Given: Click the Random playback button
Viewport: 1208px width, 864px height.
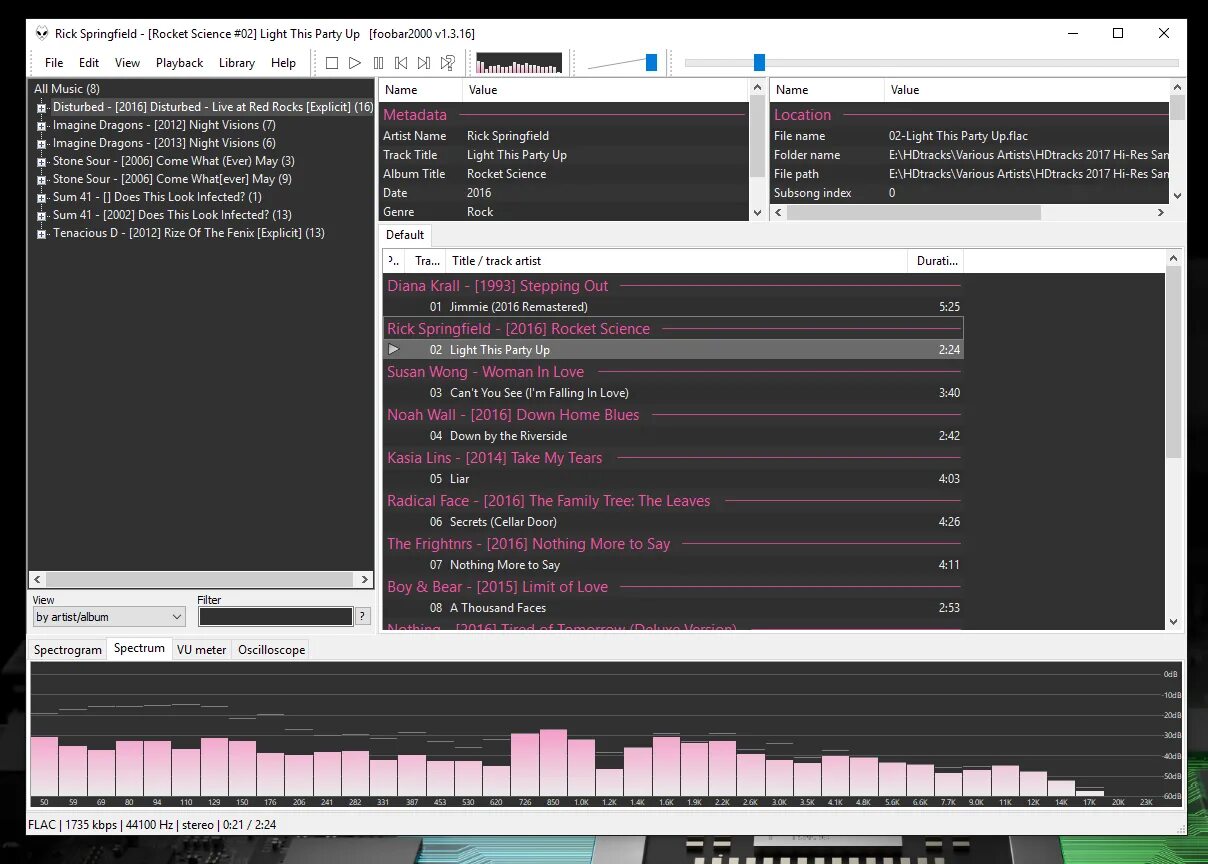Looking at the screenshot, I should [448, 63].
